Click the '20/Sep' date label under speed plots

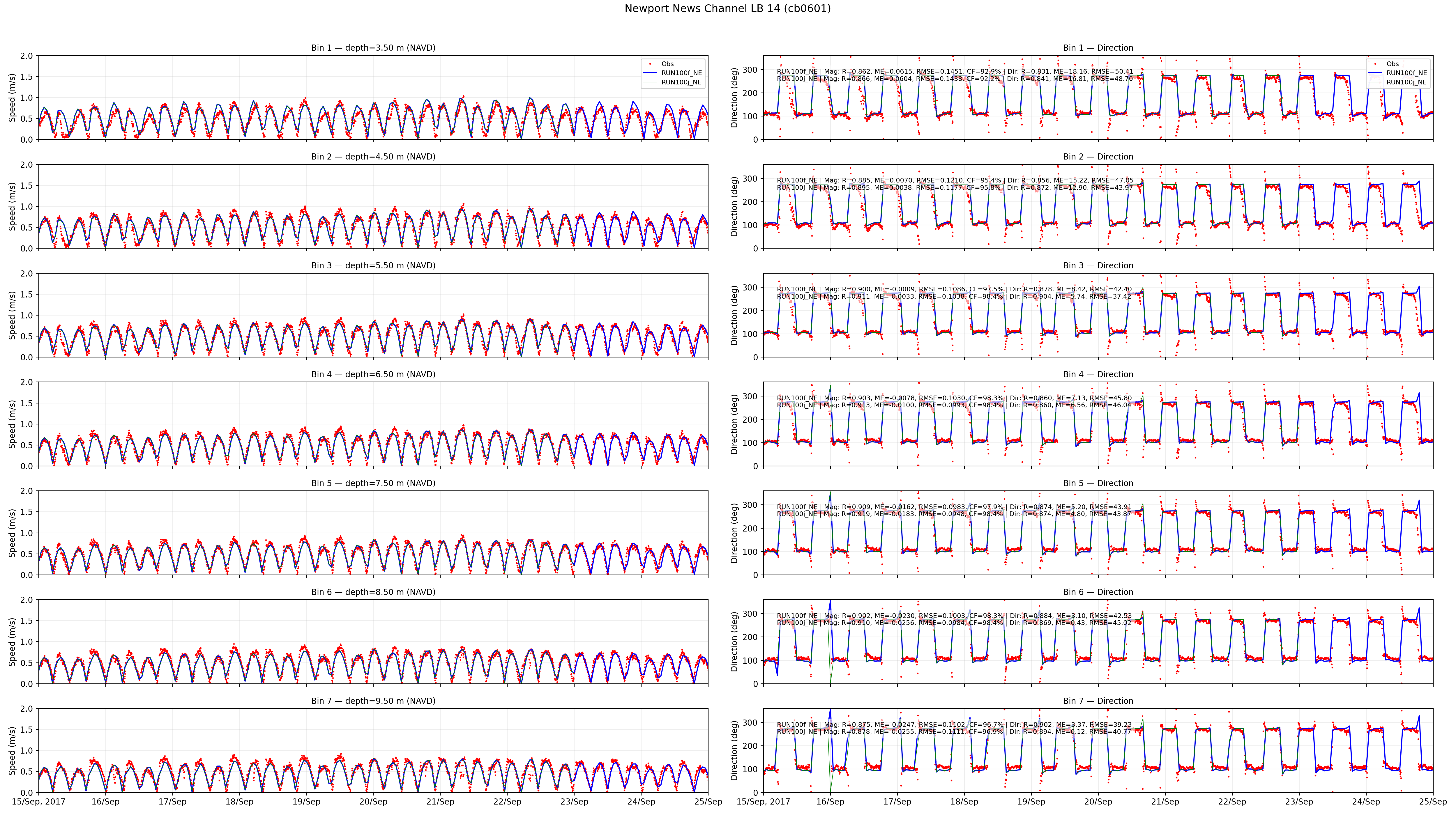point(373,802)
